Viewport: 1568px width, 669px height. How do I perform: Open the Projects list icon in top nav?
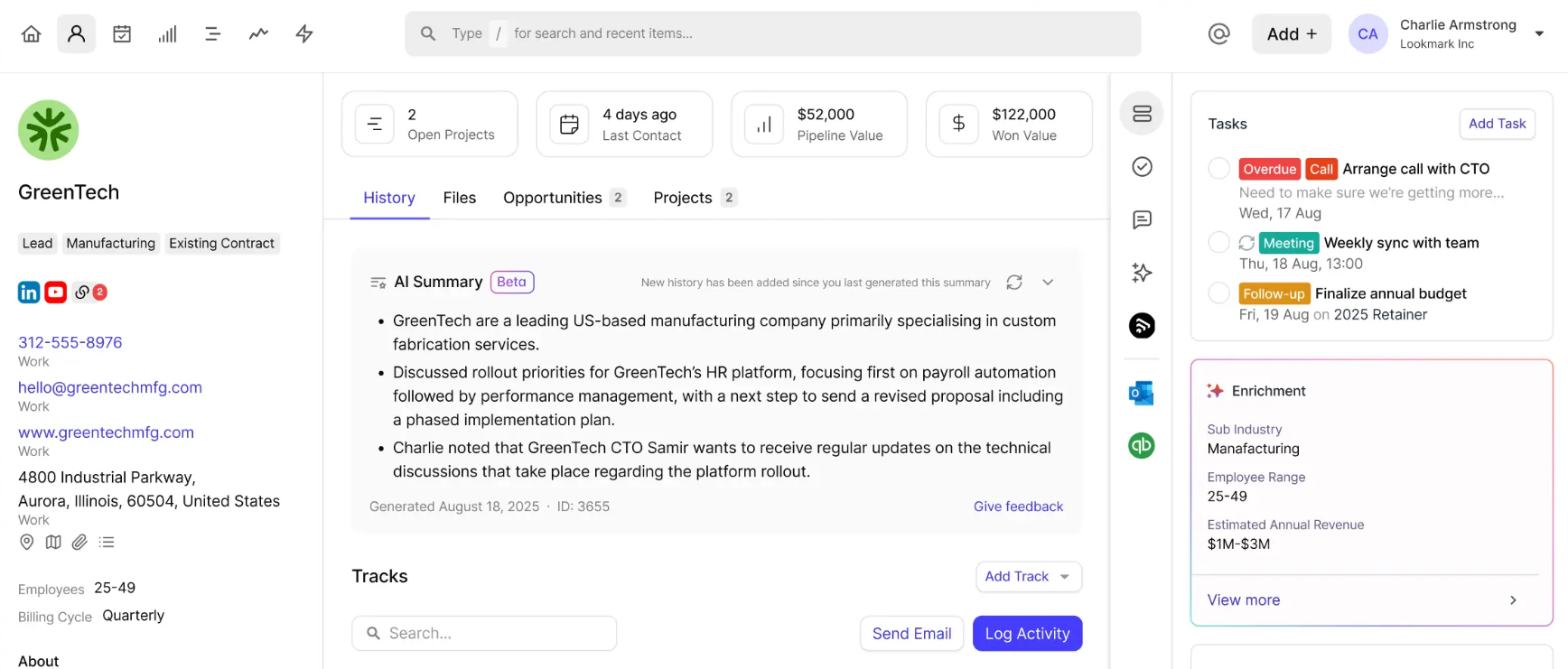213,33
